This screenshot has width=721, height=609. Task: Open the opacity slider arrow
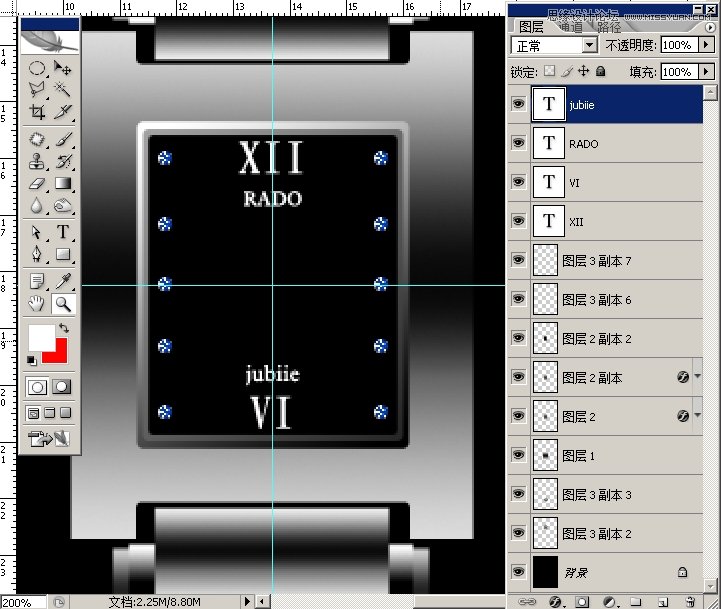(706, 45)
